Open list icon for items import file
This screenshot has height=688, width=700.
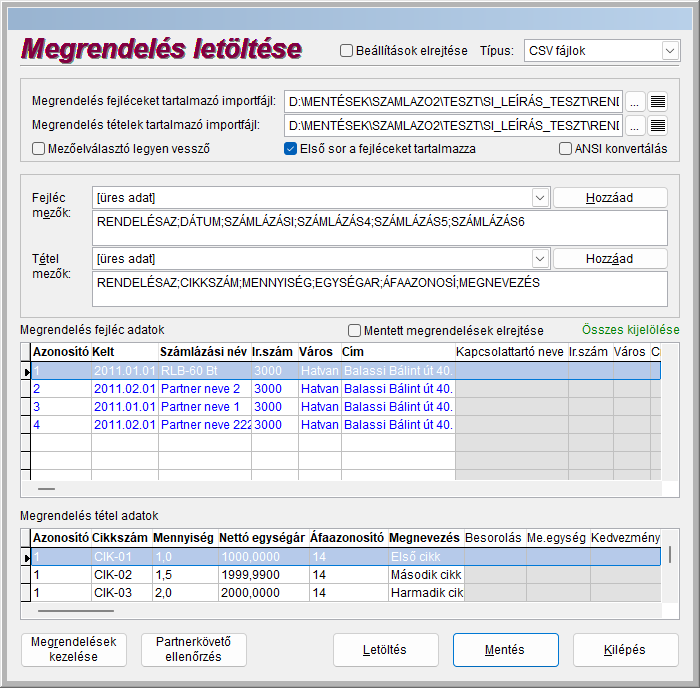click(x=658, y=126)
